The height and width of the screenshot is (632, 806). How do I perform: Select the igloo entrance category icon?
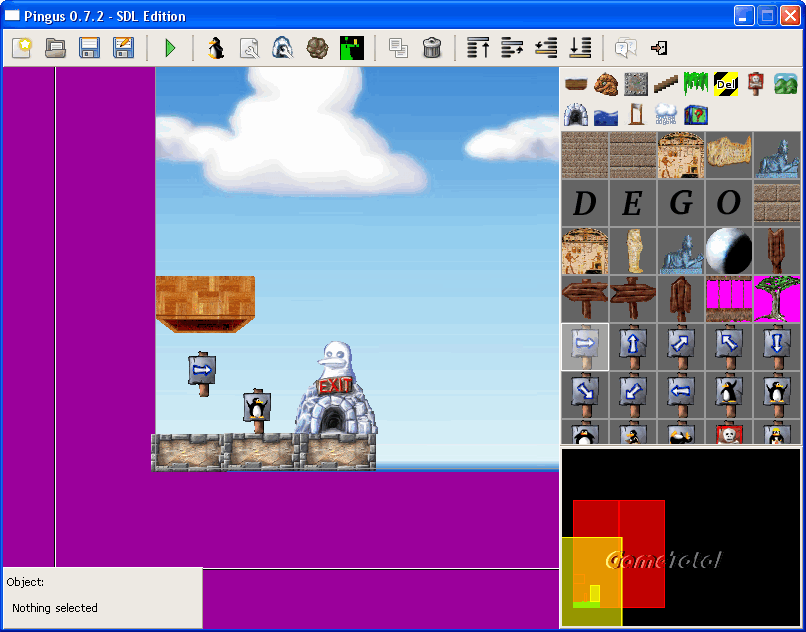576,114
